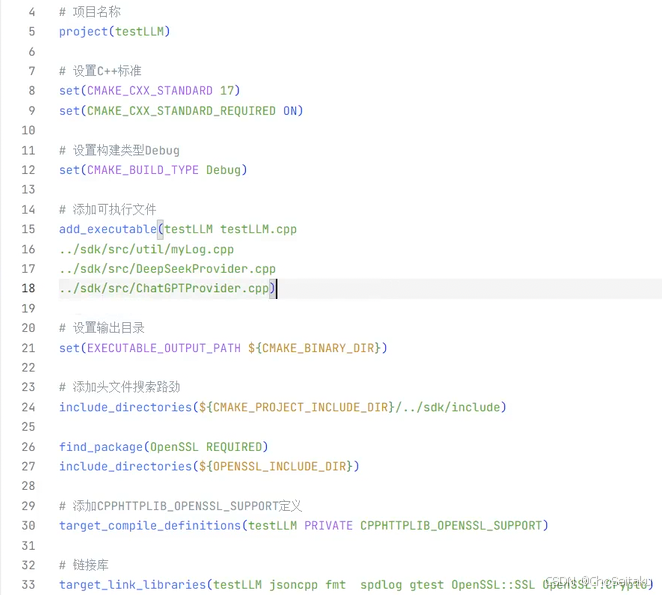Click the CMAKE_CXX_STANDARD_REQUIRED ON line

(x=181, y=111)
